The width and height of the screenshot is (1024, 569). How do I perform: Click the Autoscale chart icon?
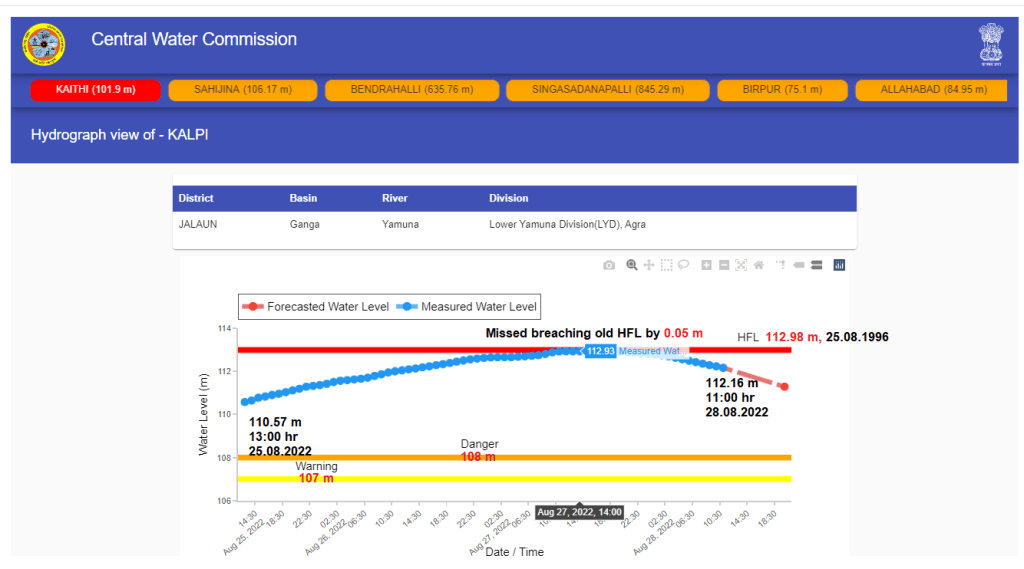741,265
